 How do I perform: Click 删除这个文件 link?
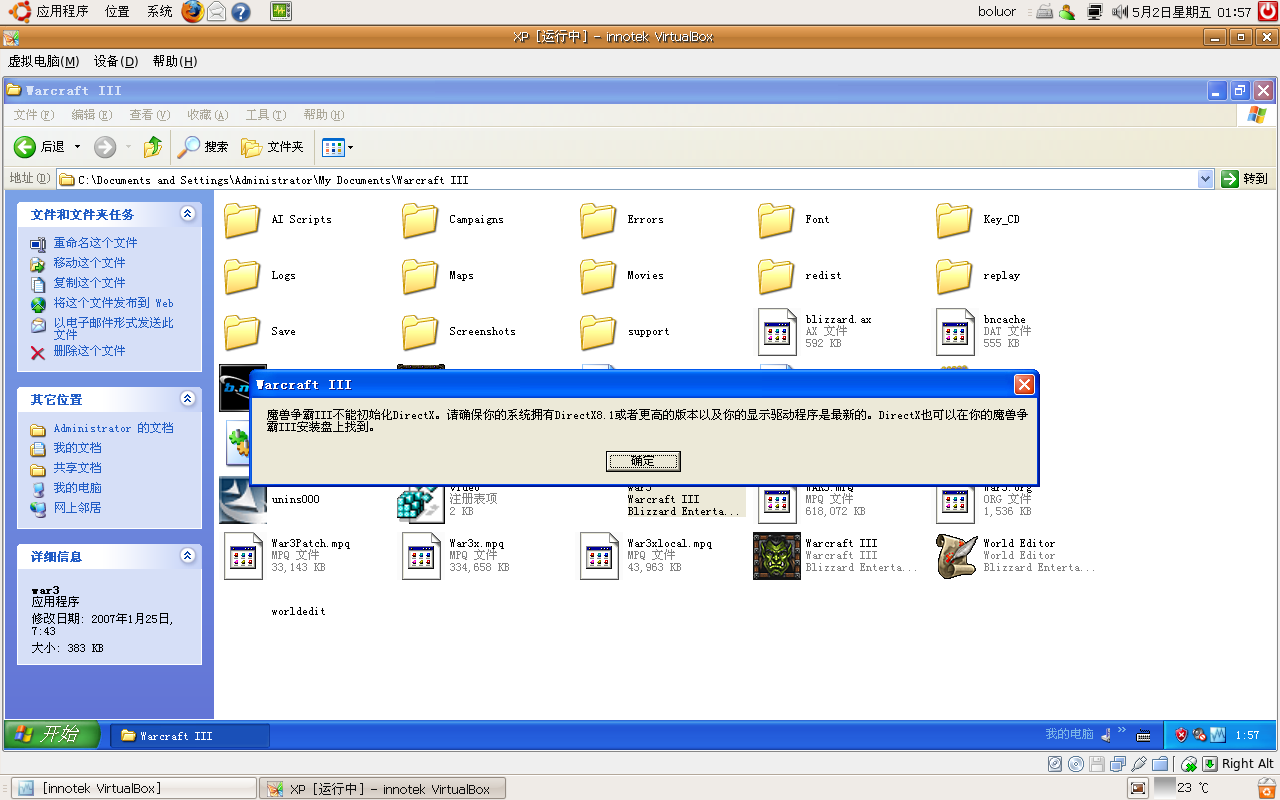pos(89,351)
